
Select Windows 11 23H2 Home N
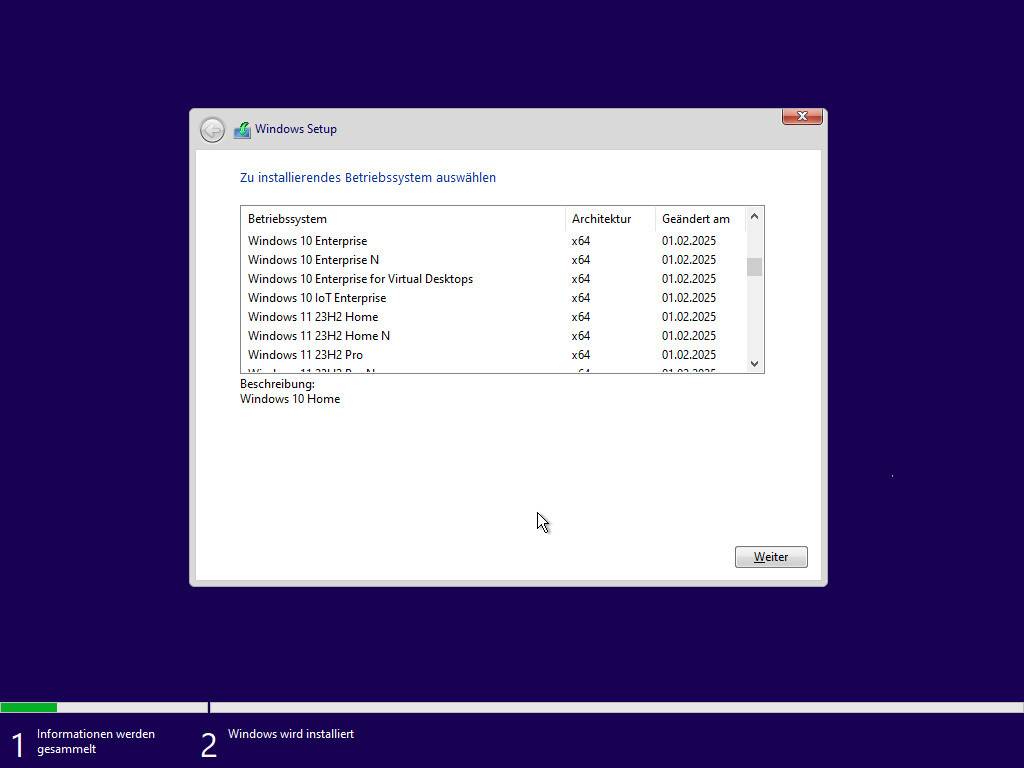point(318,336)
